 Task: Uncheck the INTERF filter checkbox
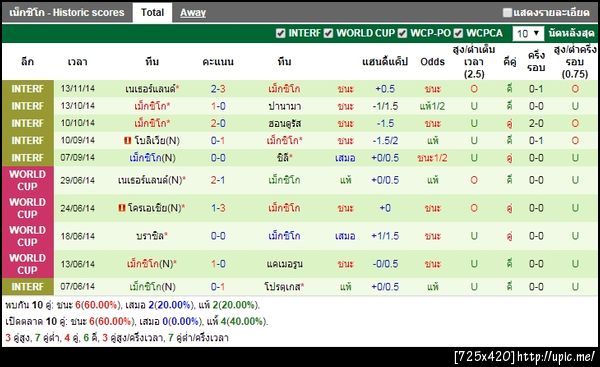pyautogui.click(x=280, y=33)
